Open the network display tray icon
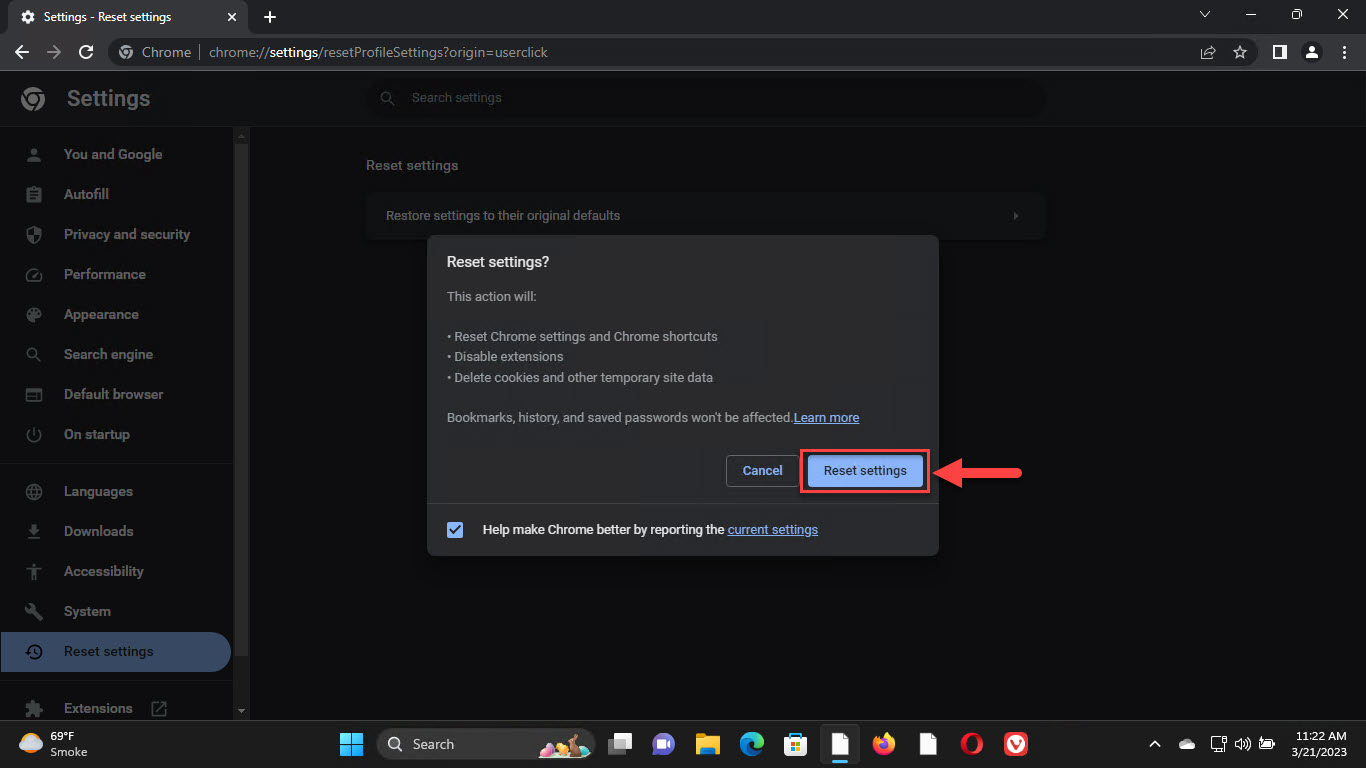The height and width of the screenshot is (768, 1366). pyautogui.click(x=1218, y=744)
